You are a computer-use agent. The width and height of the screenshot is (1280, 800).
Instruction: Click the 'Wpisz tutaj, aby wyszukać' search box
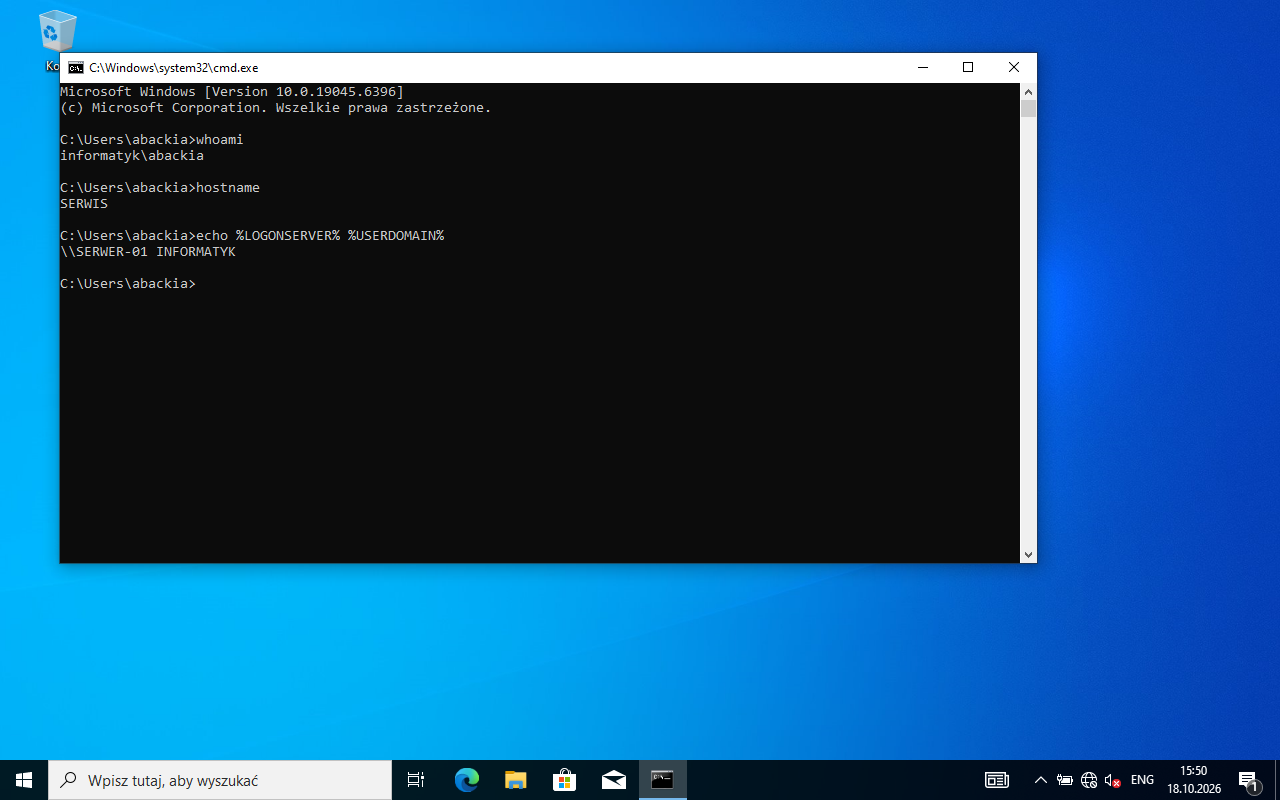click(220, 780)
